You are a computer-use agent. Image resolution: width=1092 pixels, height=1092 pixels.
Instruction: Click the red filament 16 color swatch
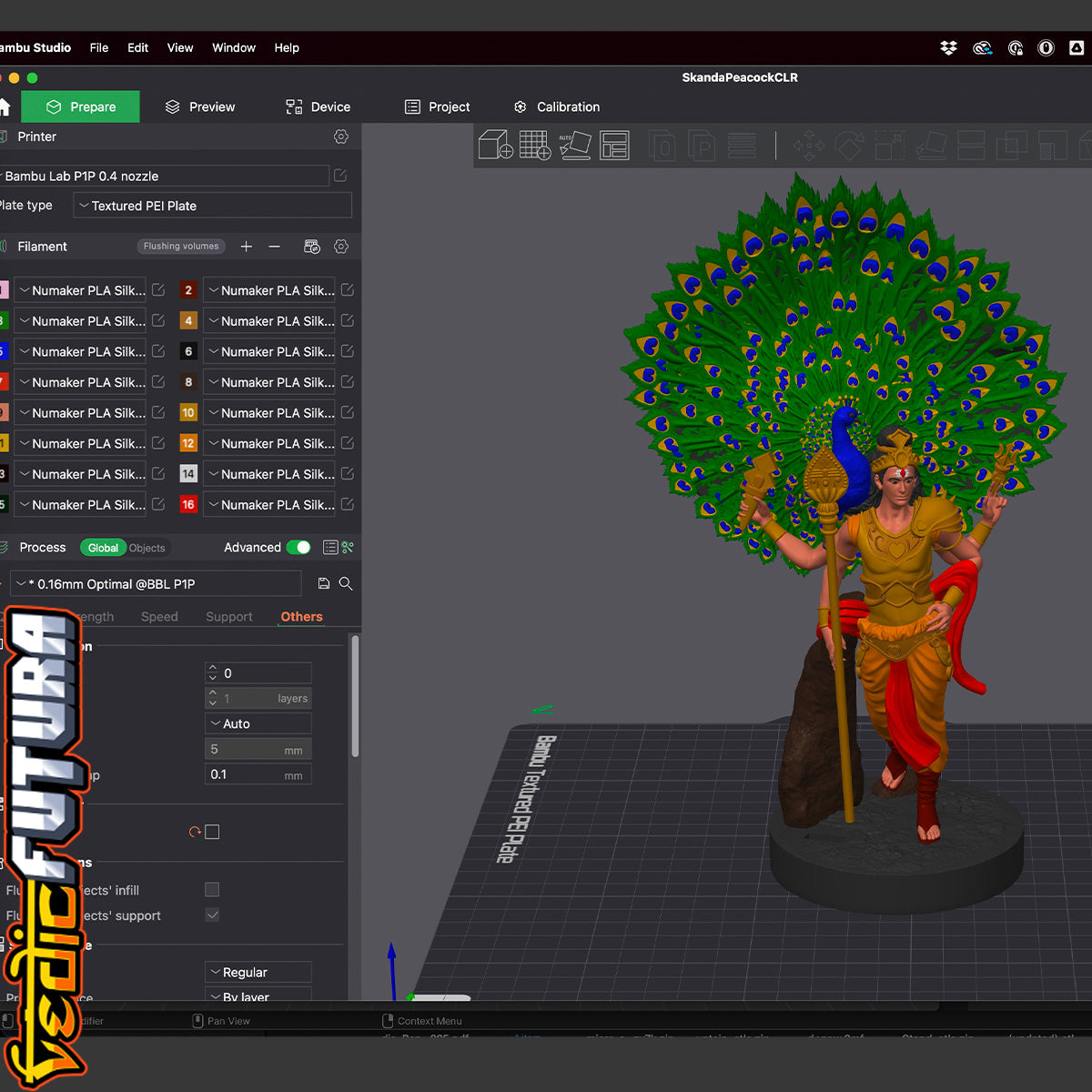click(x=188, y=504)
